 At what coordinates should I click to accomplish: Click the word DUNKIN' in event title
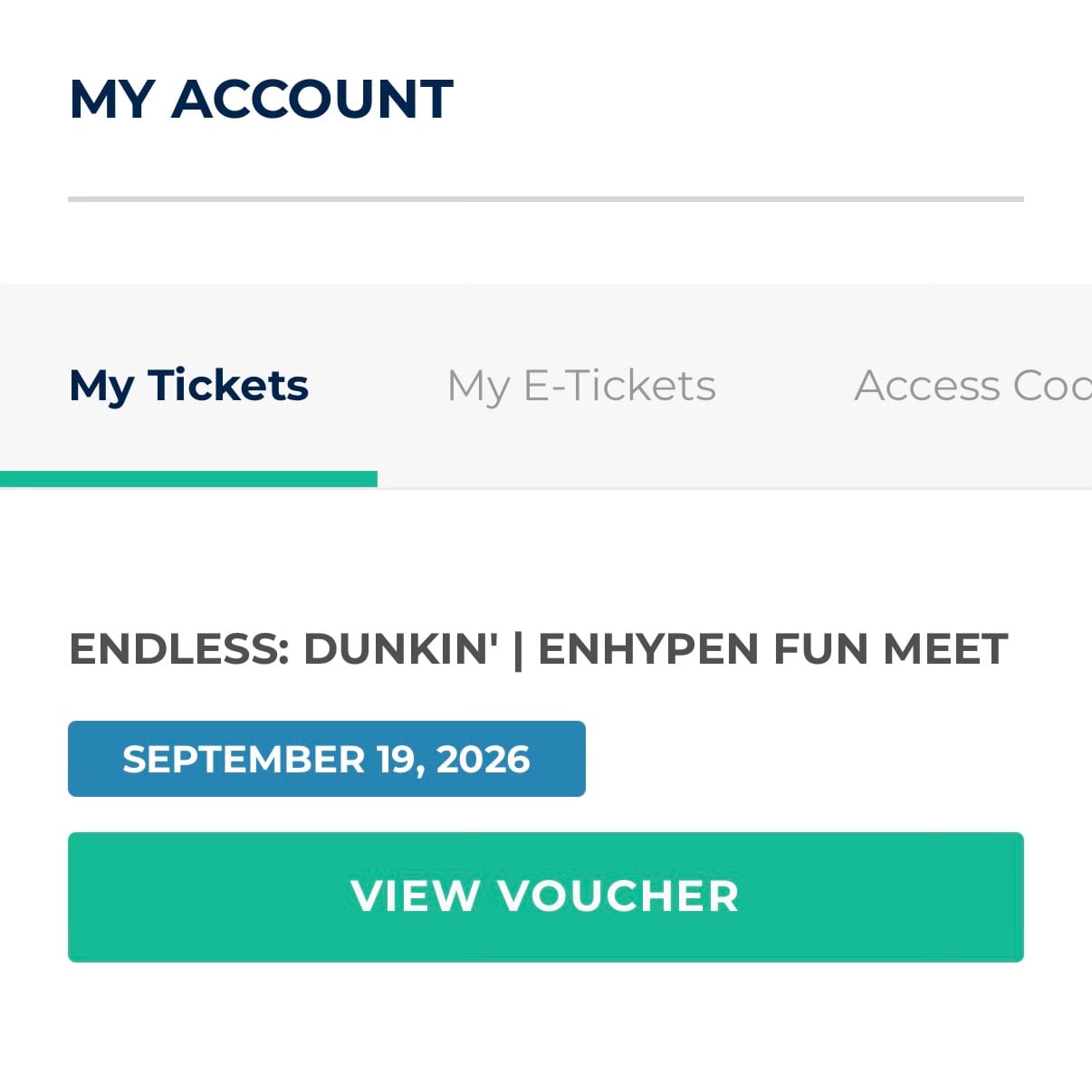(400, 648)
